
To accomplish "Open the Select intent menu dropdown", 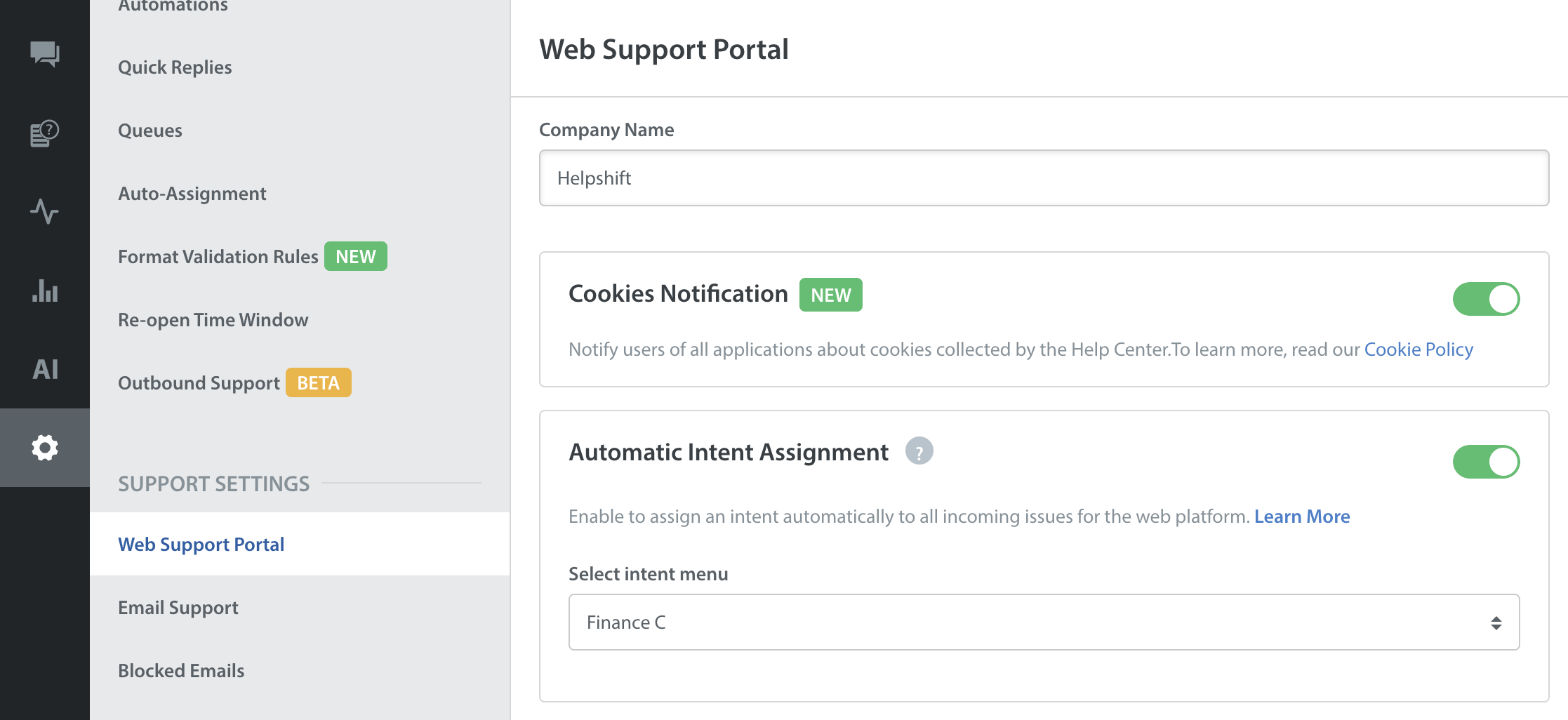I will [x=1044, y=622].
